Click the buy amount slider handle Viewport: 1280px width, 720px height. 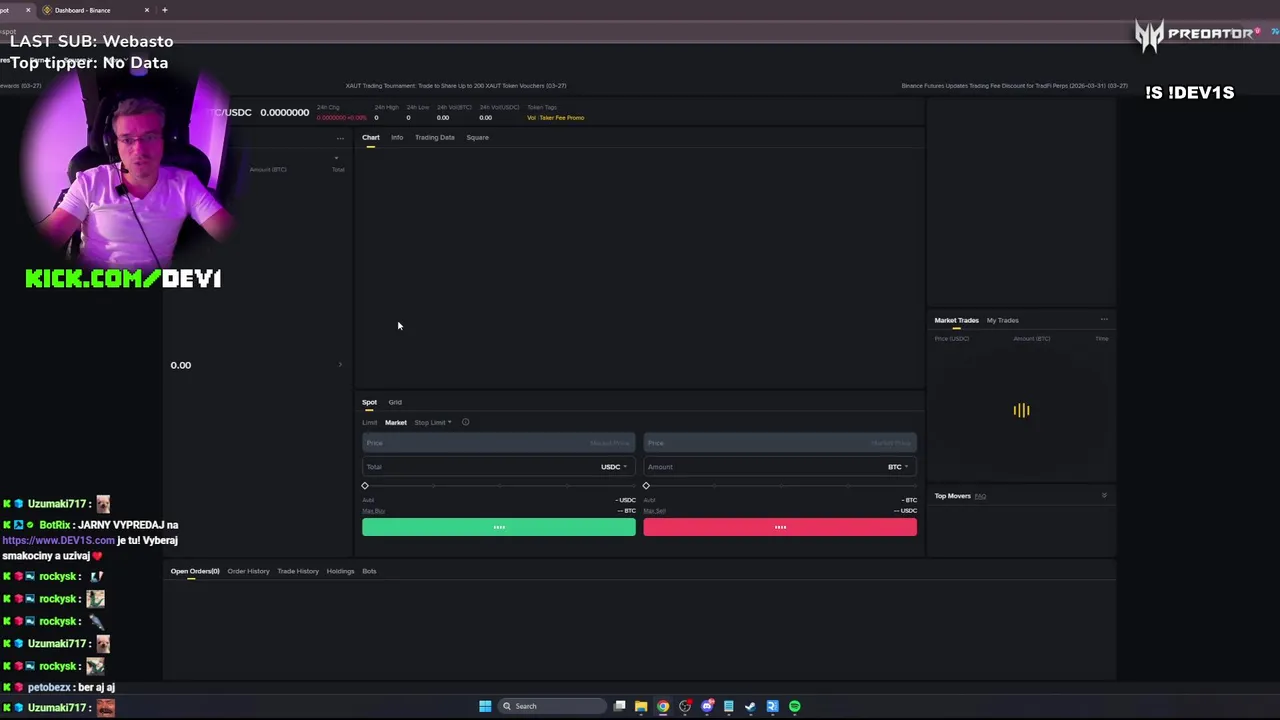pyautogui.click(x=365, y=486)
